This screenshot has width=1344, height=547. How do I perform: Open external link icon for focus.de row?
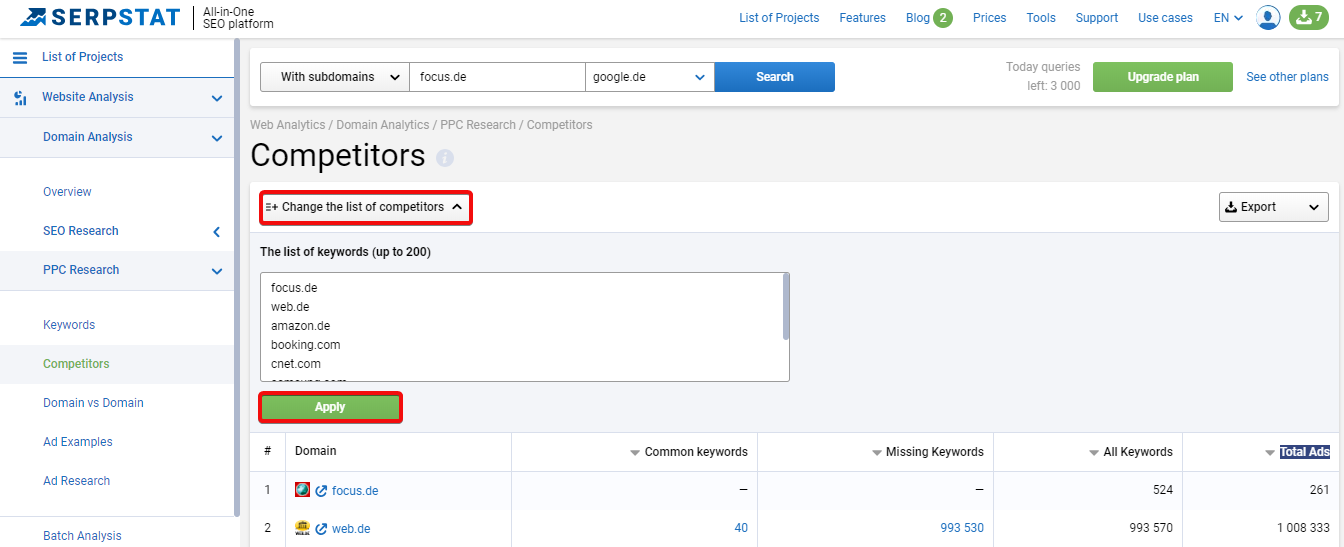point(321,491)
